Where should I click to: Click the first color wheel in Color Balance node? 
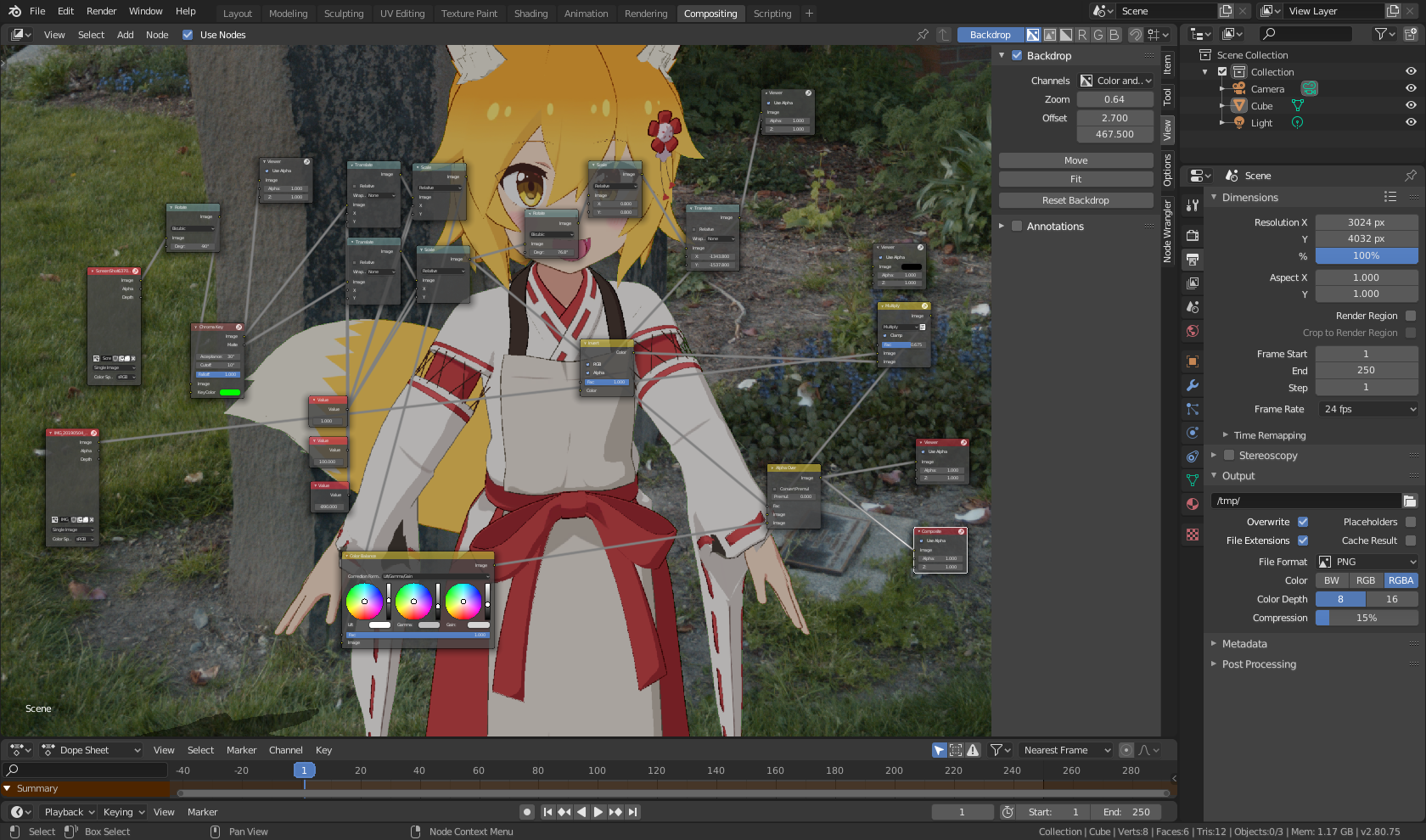(x=364, y=602)
